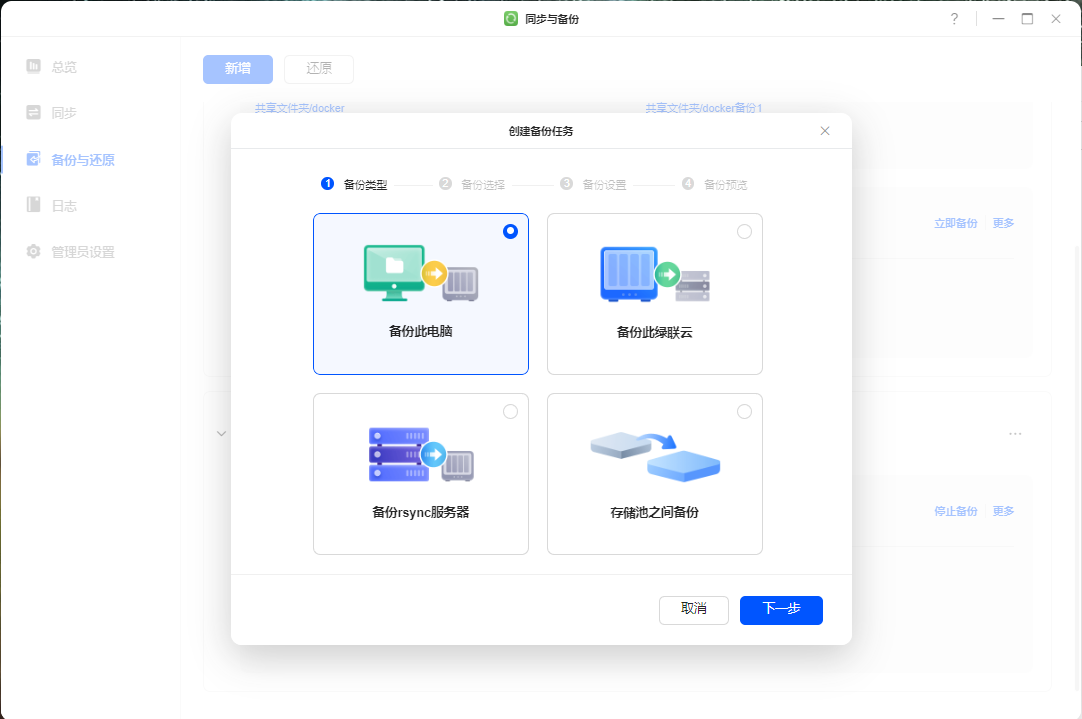Open the help question mark icon
Image resolution: width=1082 pixels, height=719 pixels.
point(954,19)
